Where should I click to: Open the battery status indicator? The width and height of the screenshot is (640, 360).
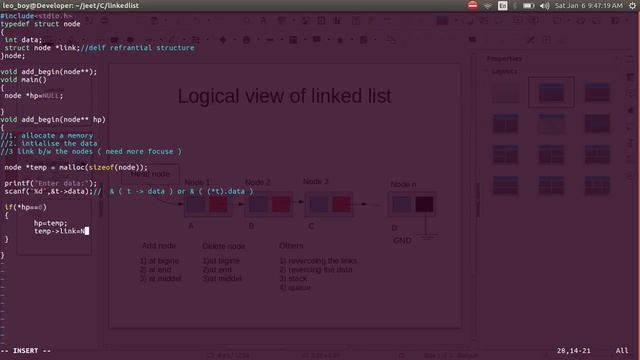[x=528, y=6]
